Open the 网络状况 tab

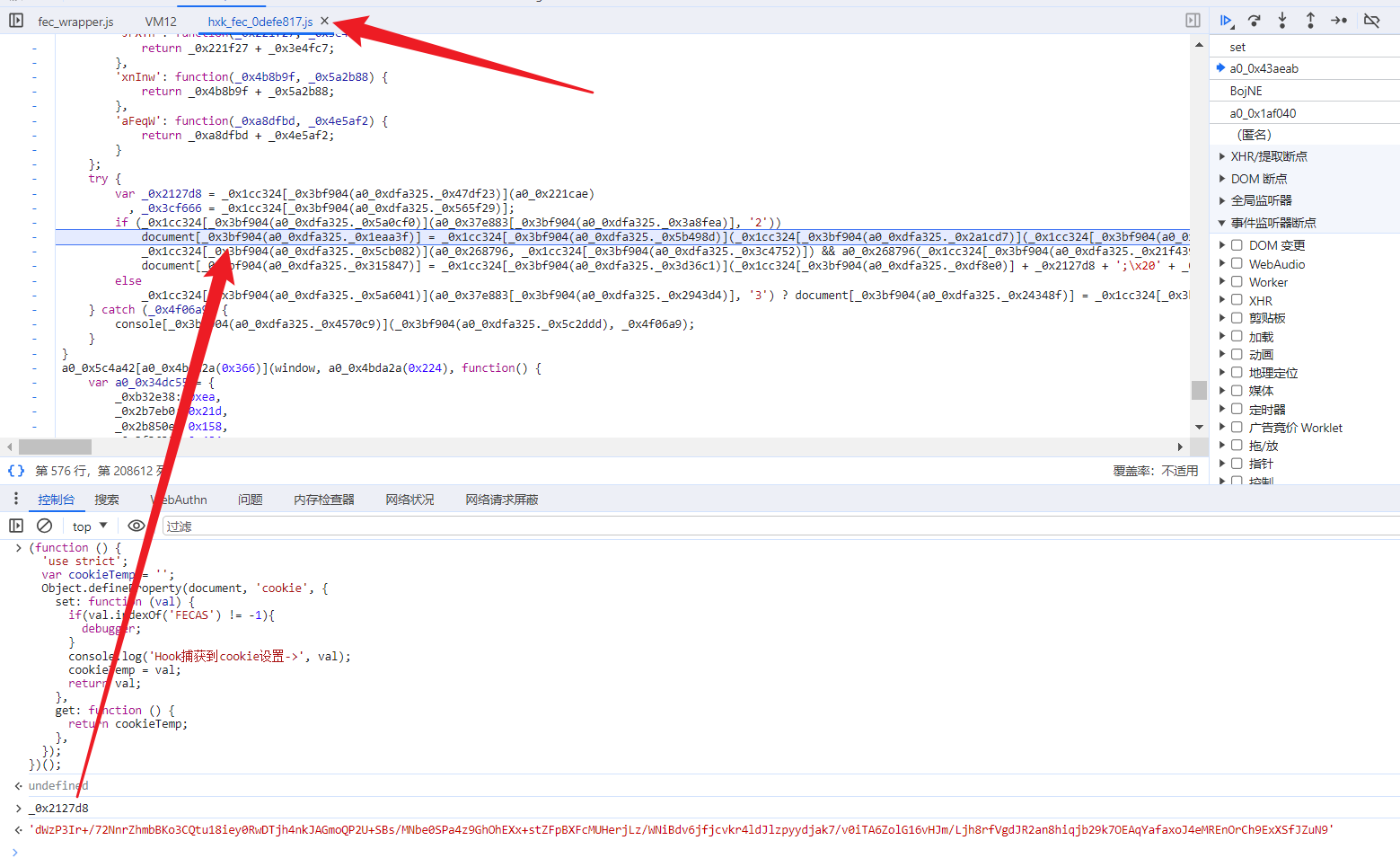click(410, 500)
